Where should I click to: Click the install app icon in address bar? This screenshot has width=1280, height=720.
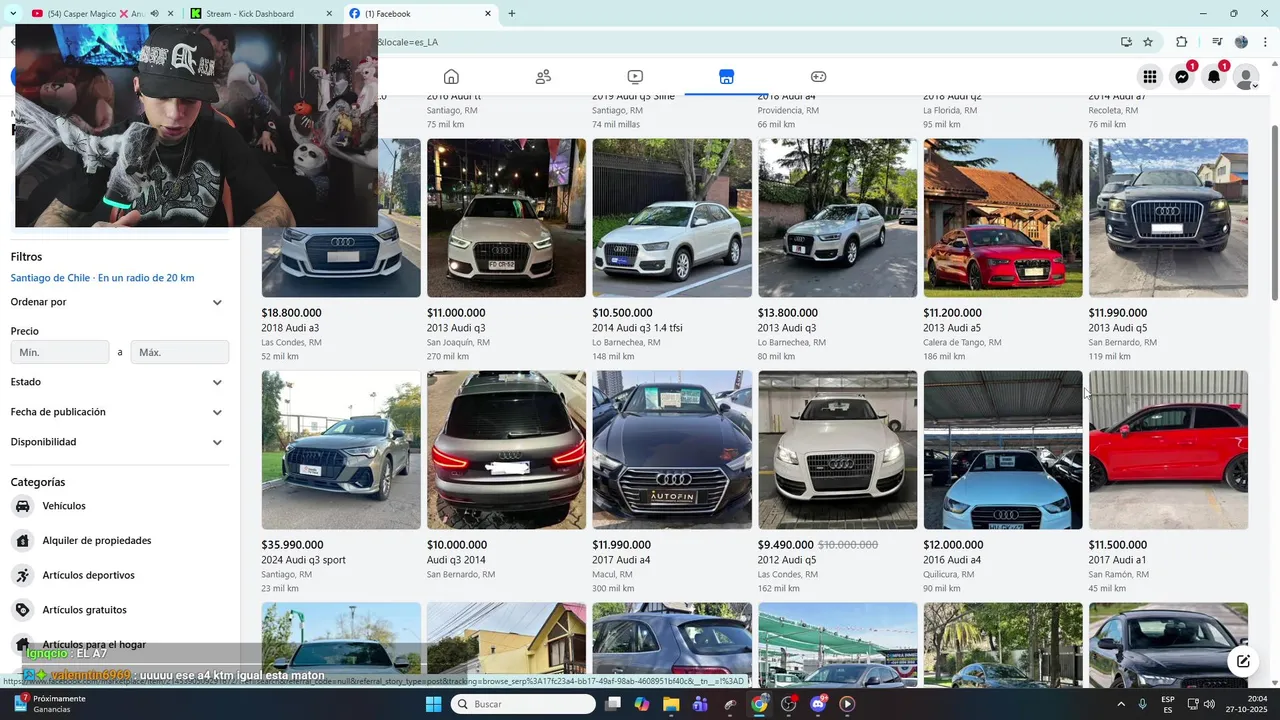click(x=1126, y=42)
